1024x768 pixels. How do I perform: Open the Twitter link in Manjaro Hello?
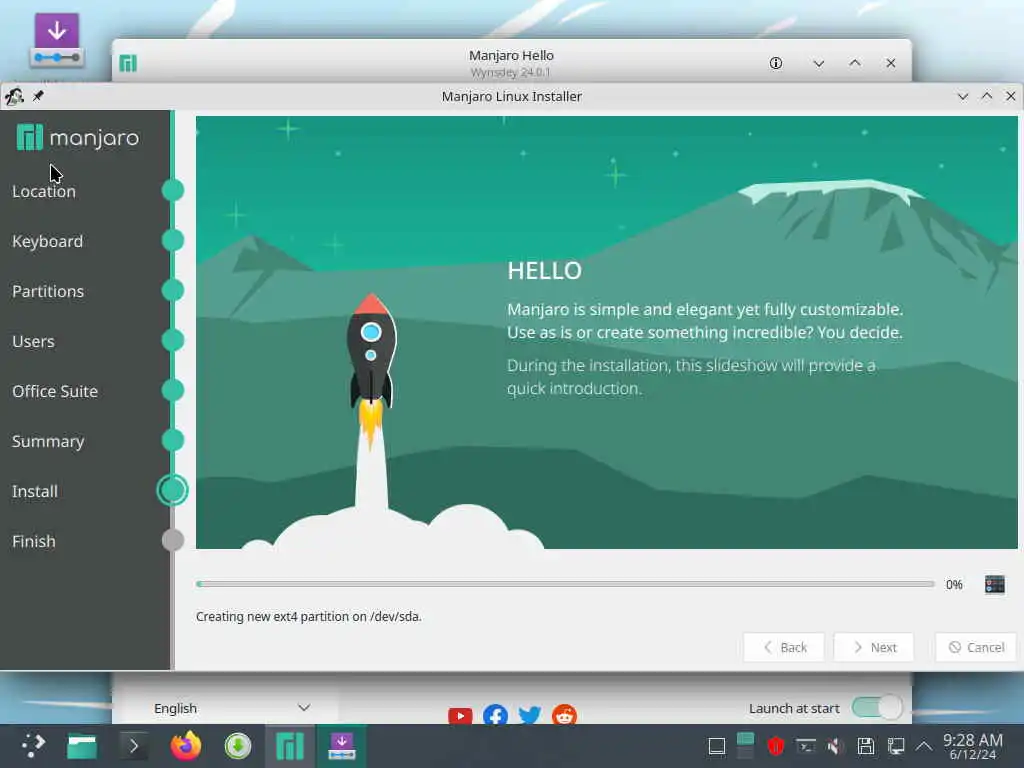[530, 715]
